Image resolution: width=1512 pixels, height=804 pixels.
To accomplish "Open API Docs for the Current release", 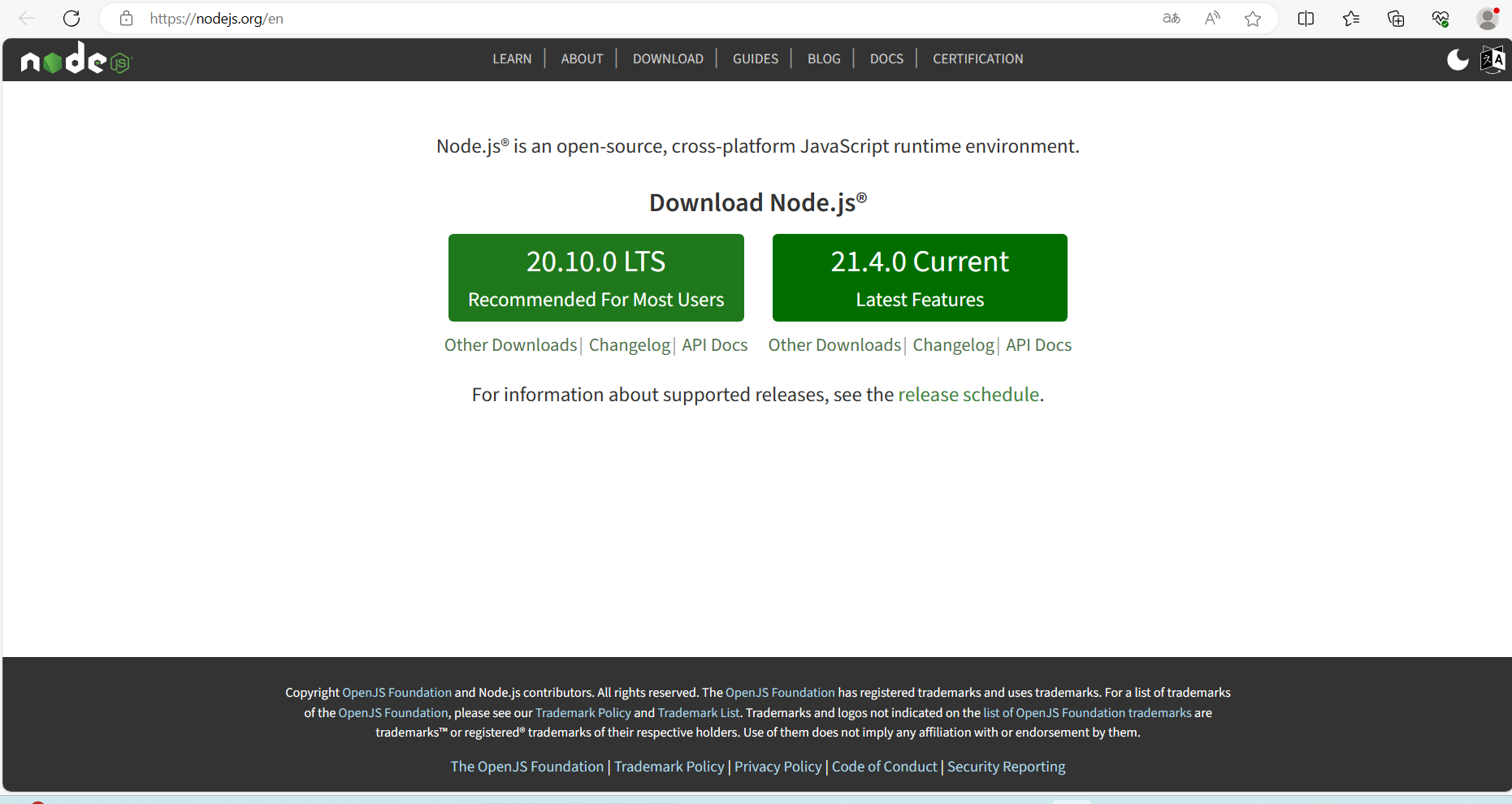I will tap(1038, 345).
